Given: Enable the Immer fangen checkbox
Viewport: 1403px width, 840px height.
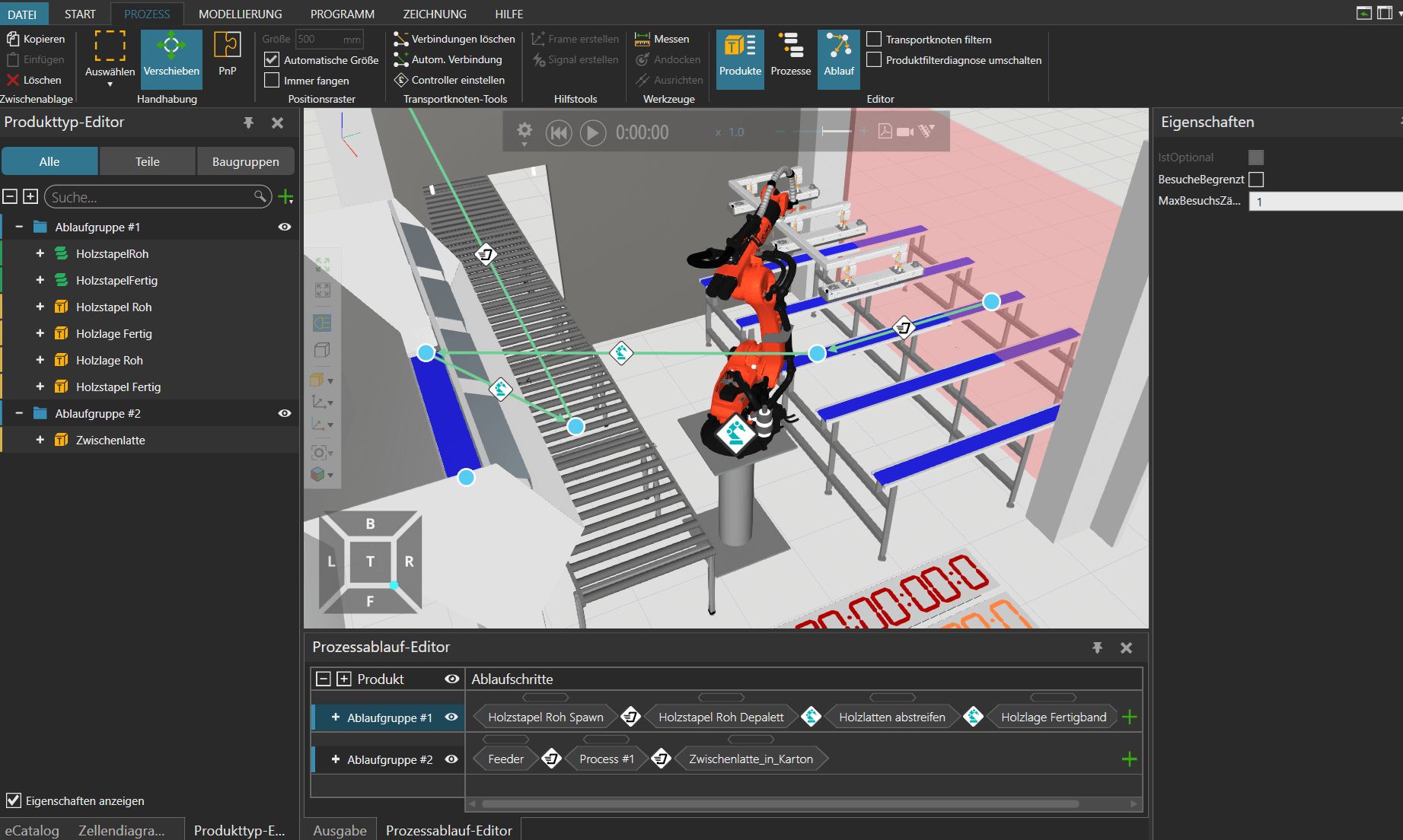Looking at the screenshot, I should 272,80.
